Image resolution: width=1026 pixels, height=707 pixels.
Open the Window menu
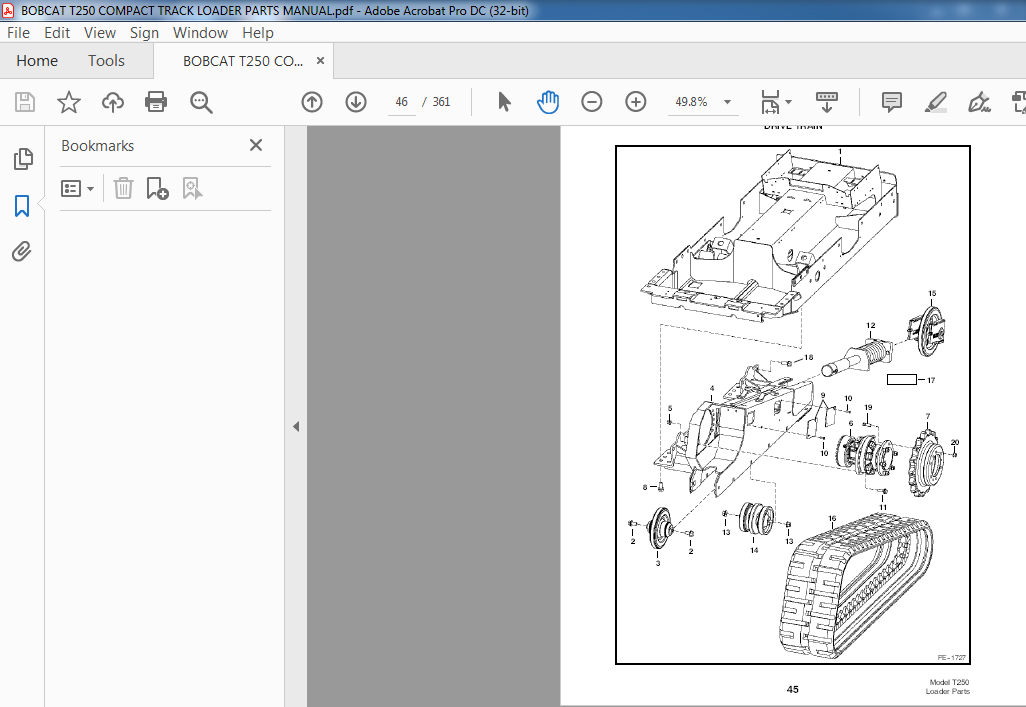click(200, 33)
